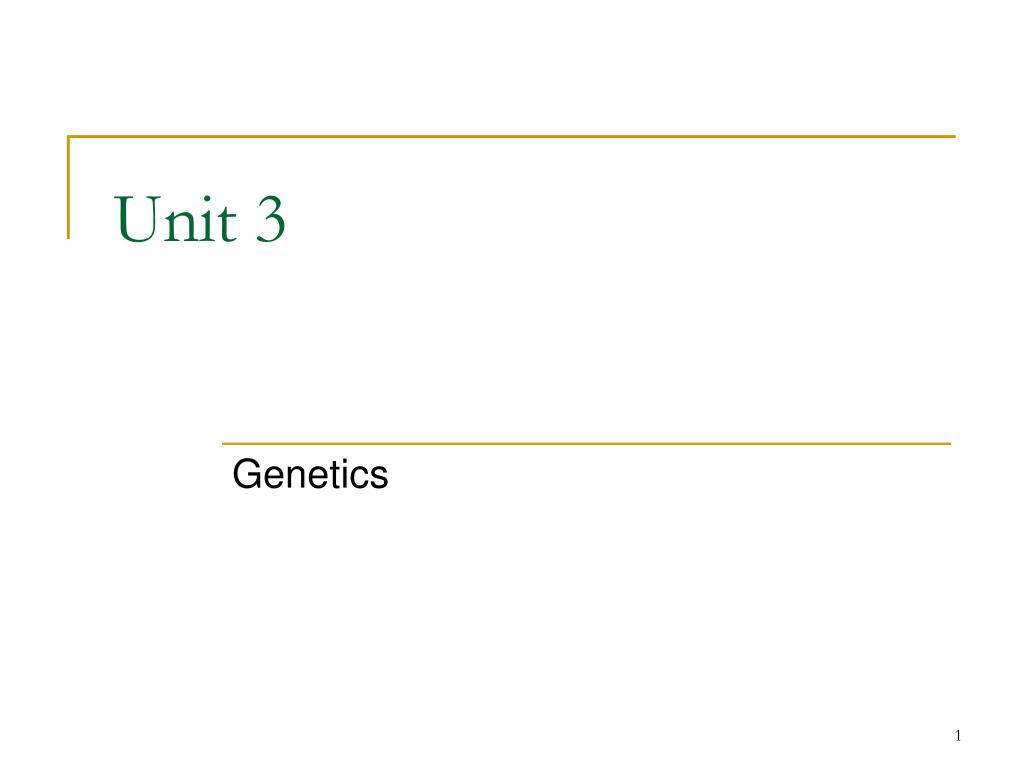1024x768 pixels.
Task: Click the letter "t" in Unit
Action: coord(228,223)
